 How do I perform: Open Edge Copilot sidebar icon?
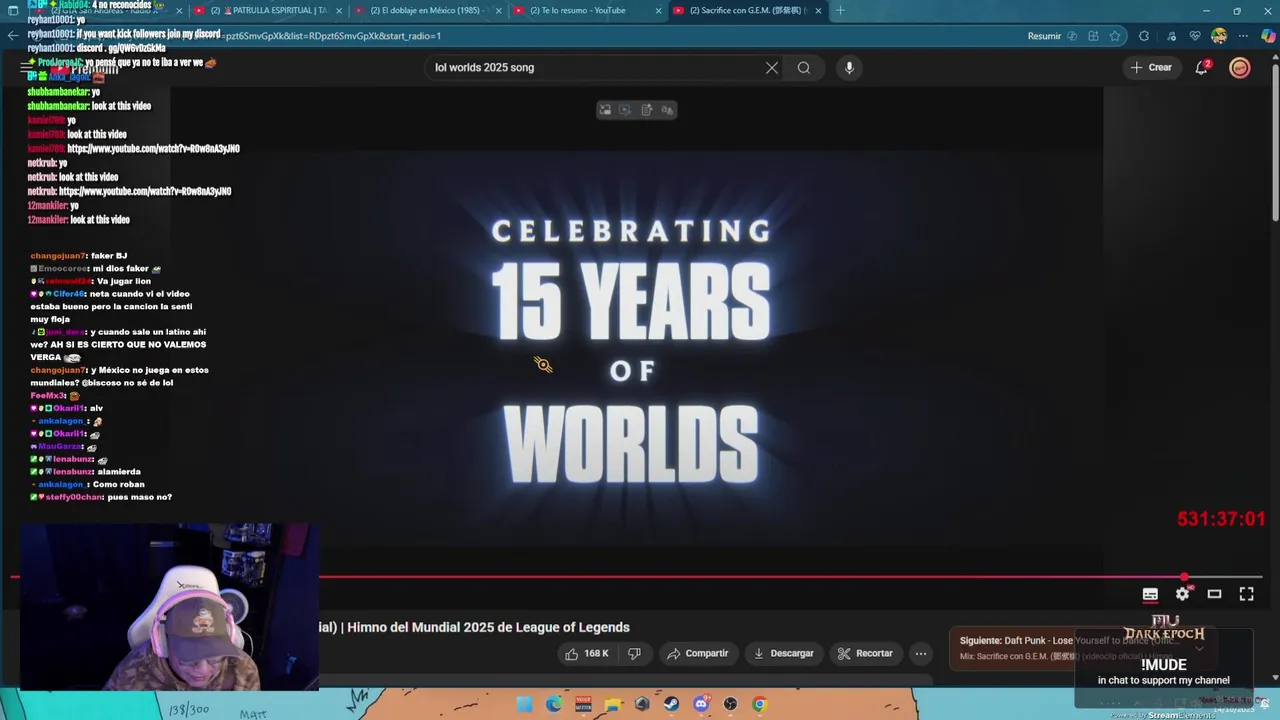1269,36
